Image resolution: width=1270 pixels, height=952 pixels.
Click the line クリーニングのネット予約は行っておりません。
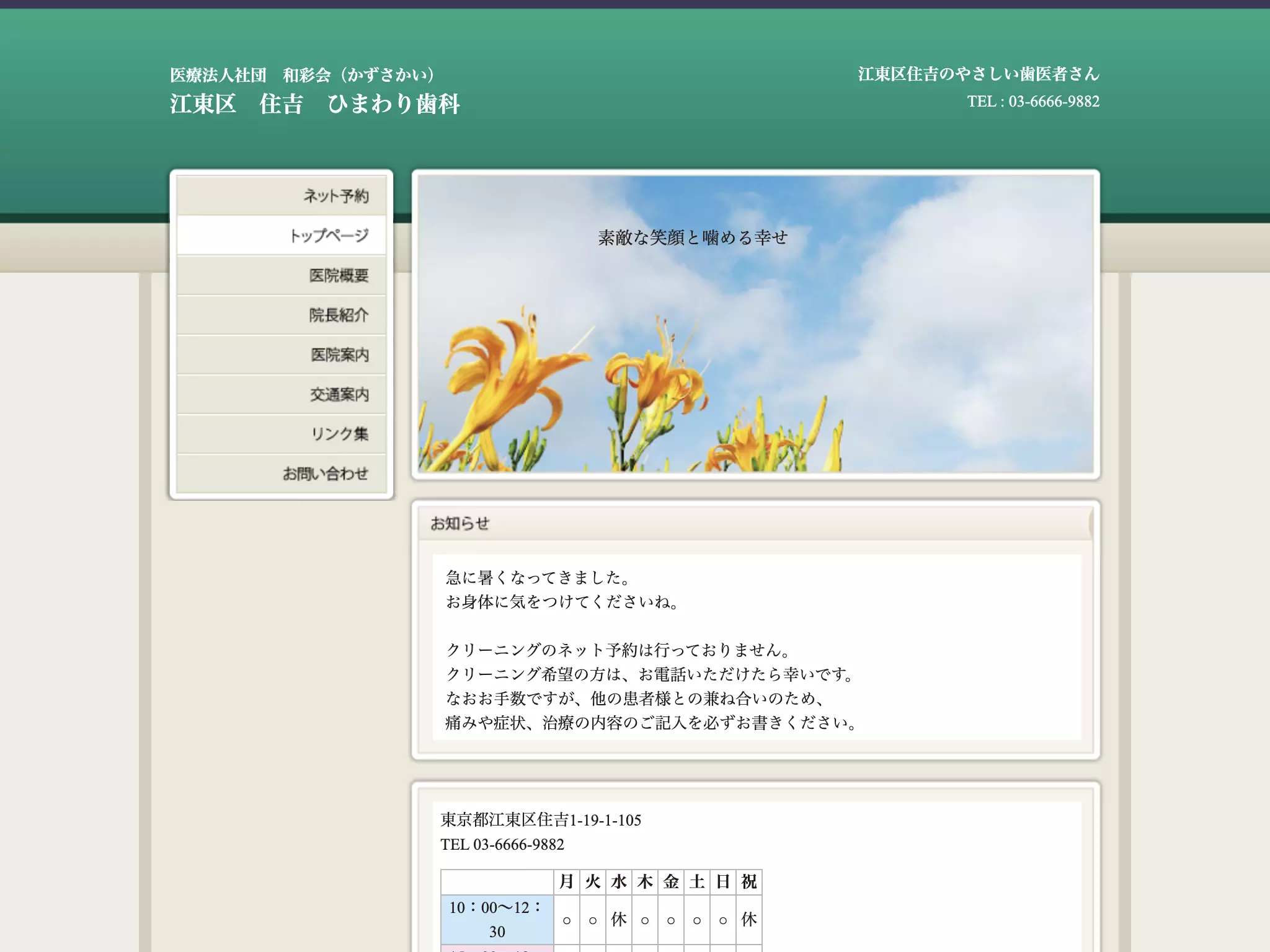[619, 650]
